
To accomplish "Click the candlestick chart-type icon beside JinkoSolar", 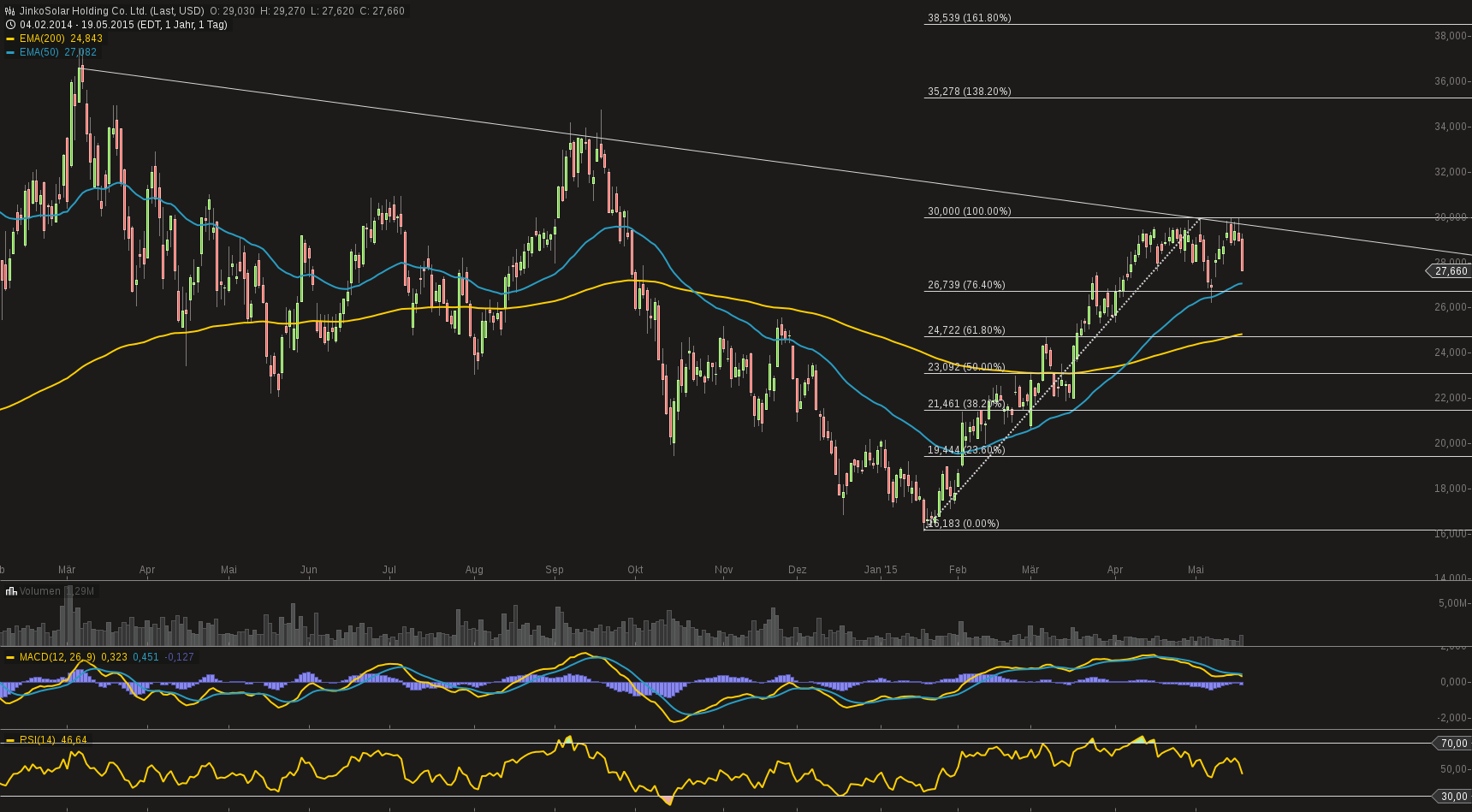I will (10, 11).
